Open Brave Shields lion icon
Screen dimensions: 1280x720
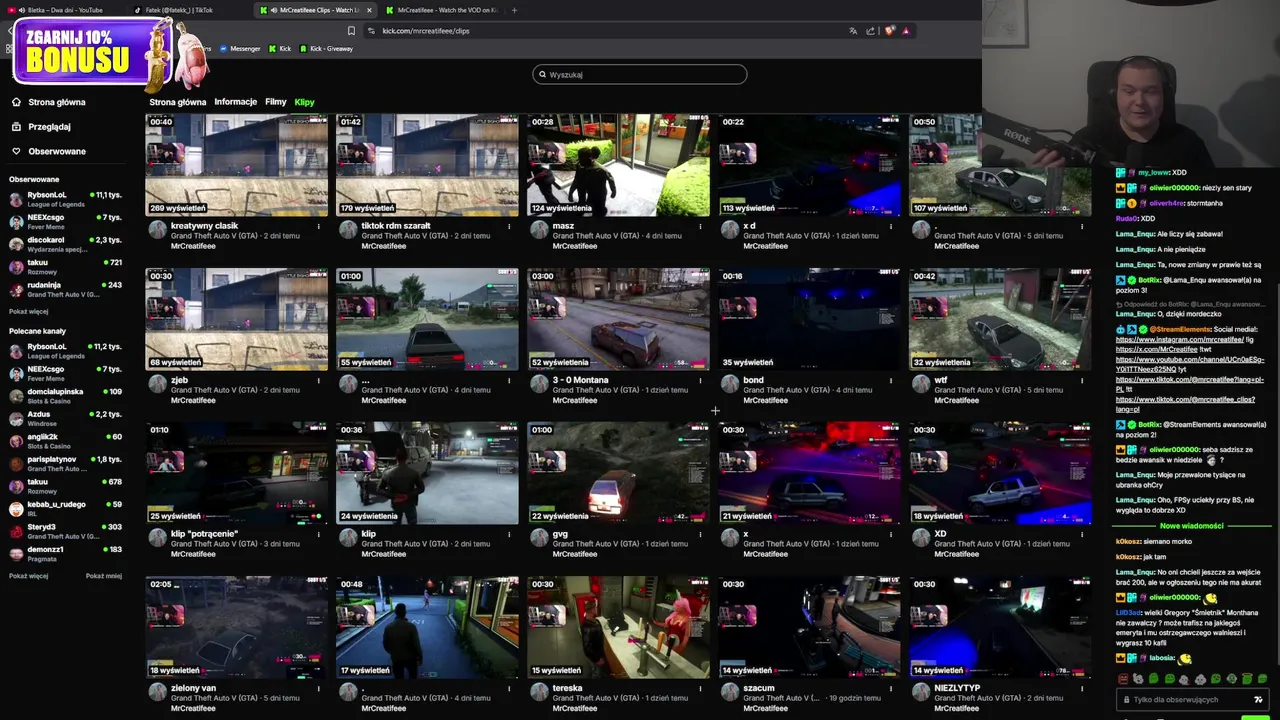tap(889, 31)
